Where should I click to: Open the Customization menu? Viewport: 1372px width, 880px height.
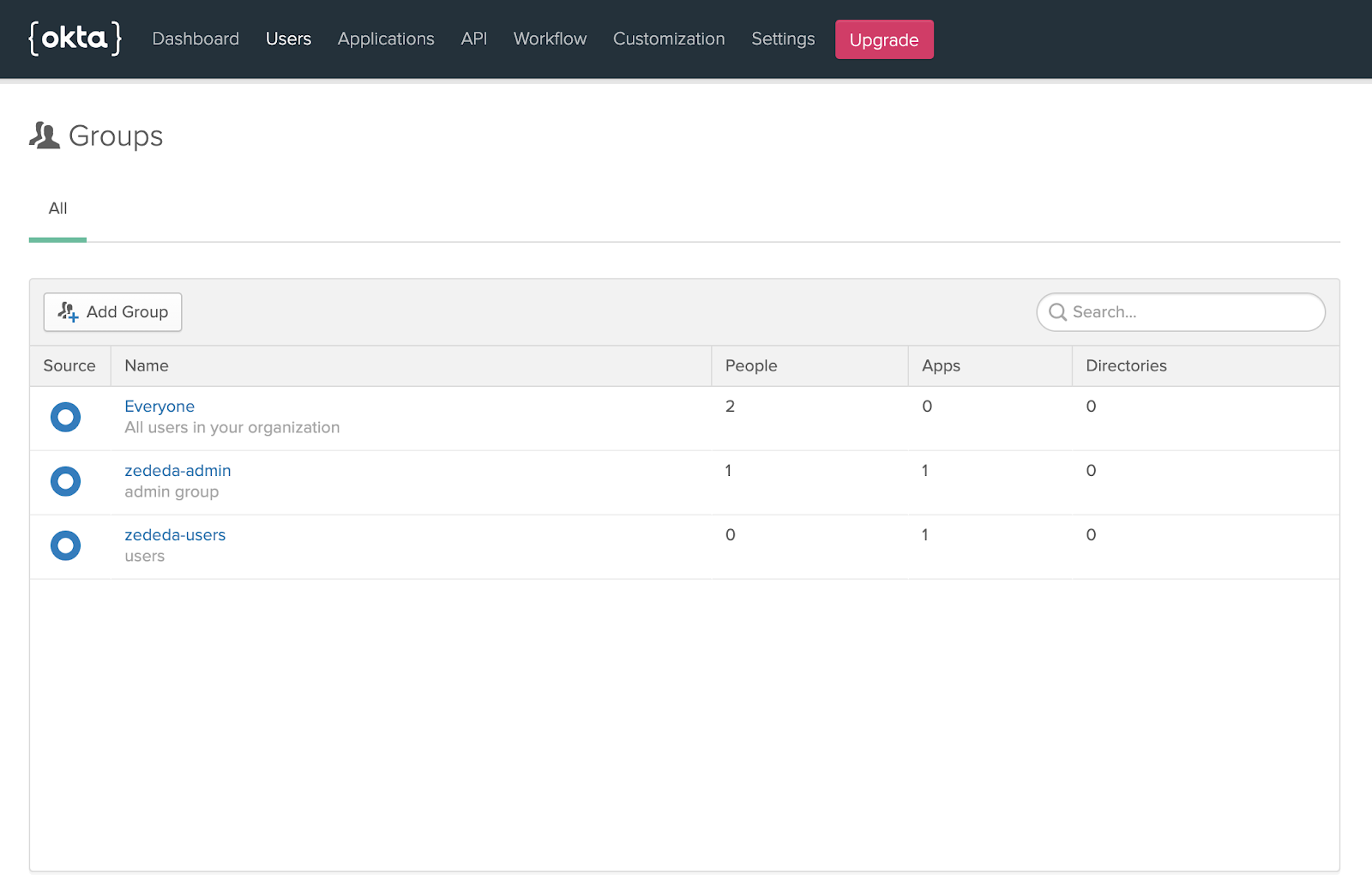click(669, 39)
